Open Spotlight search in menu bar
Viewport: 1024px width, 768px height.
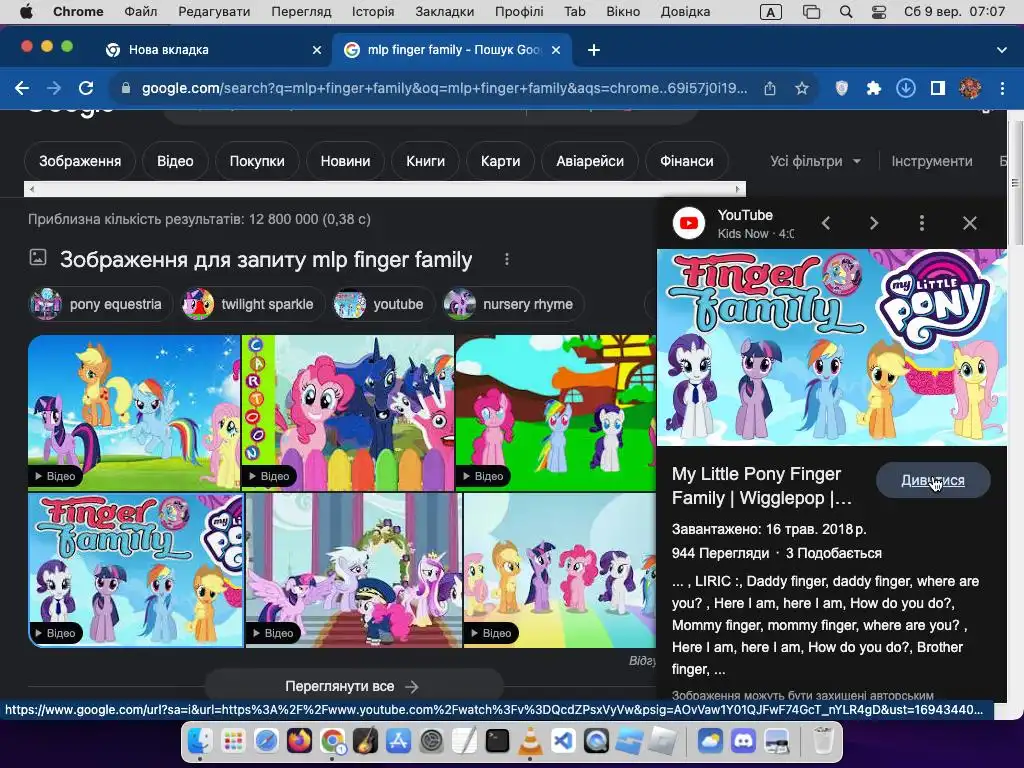pos(846,12)
